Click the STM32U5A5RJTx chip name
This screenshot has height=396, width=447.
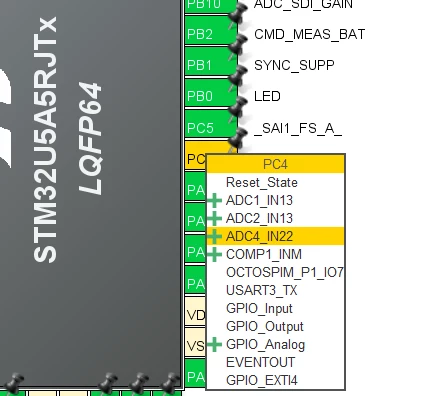click(x=45, y=140)
